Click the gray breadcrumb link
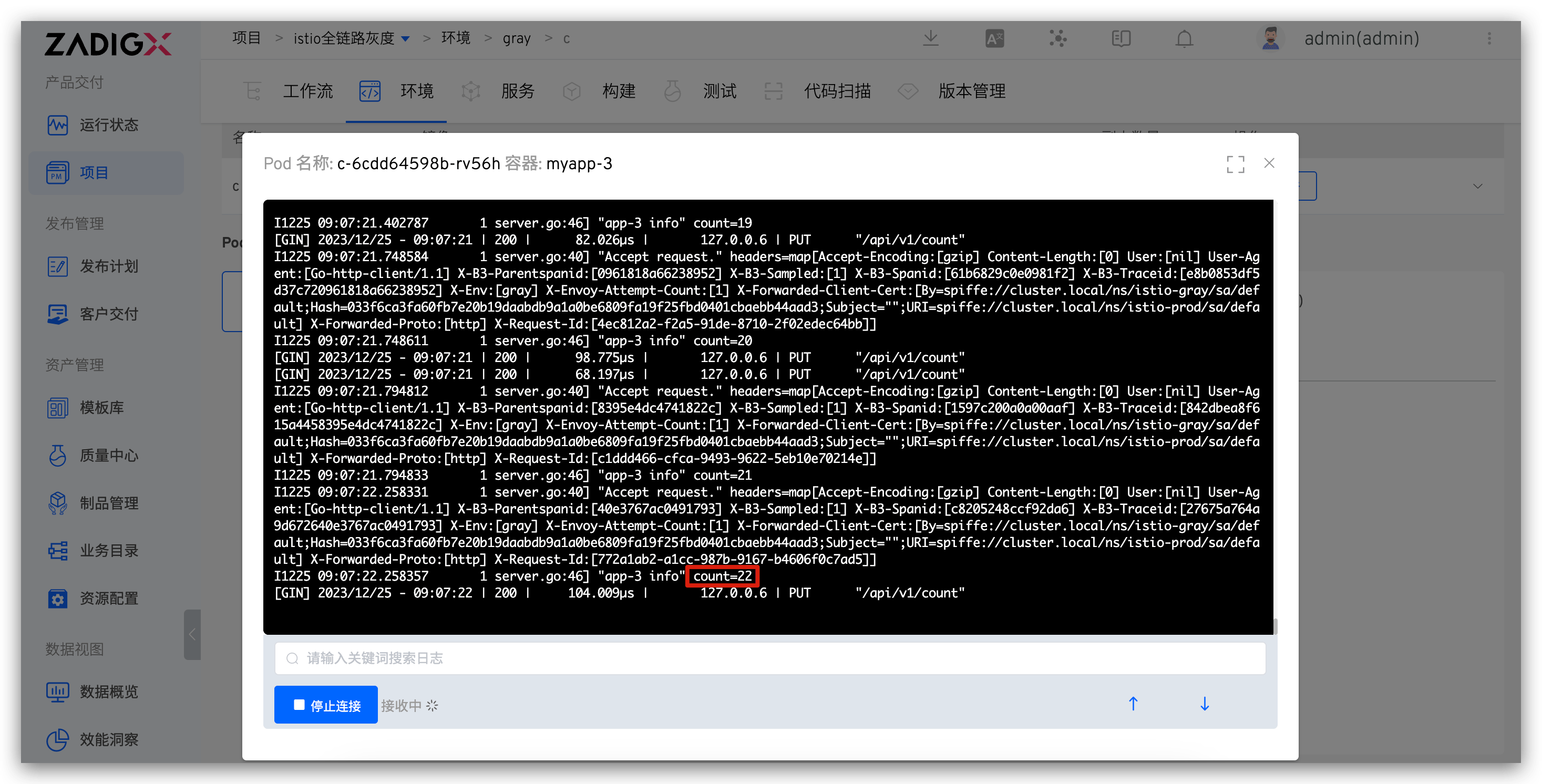This screenshot has width=1542, height=784. [516, 39]
